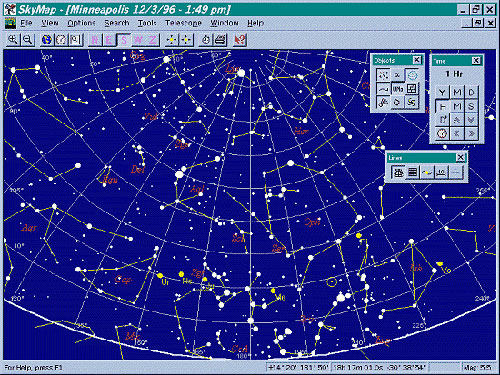The width and height of the screenshot is (500, 375).
Task: Click the double-right arrow in the Time panel
Action: 471,133
